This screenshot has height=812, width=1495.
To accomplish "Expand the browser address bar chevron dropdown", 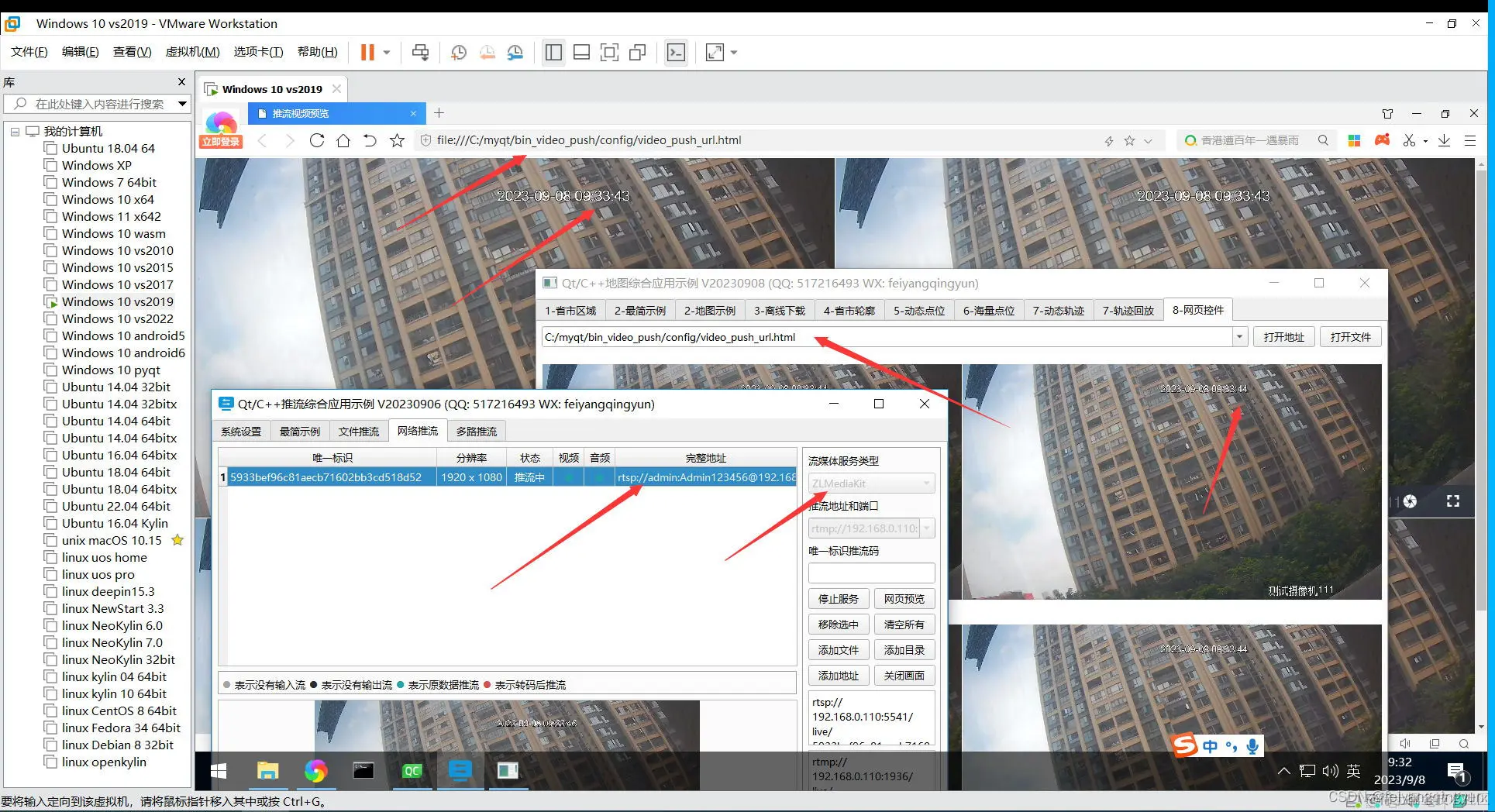I will pyautogui.click(x=1148, y=140).
